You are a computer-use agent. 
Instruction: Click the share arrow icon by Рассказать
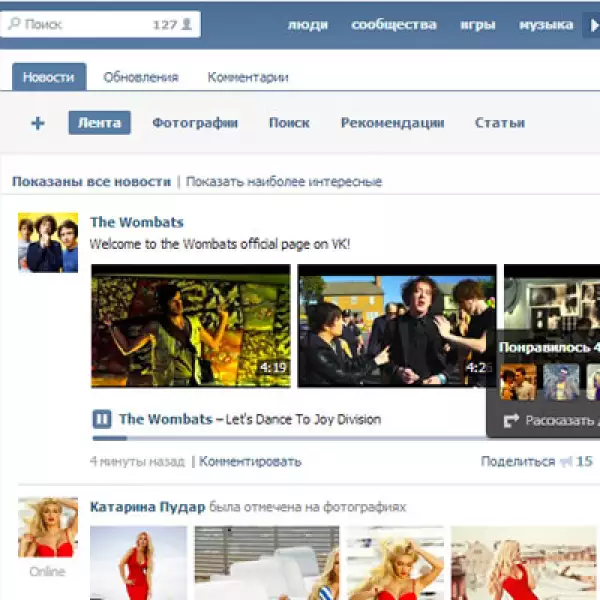(x=511, y=421)
